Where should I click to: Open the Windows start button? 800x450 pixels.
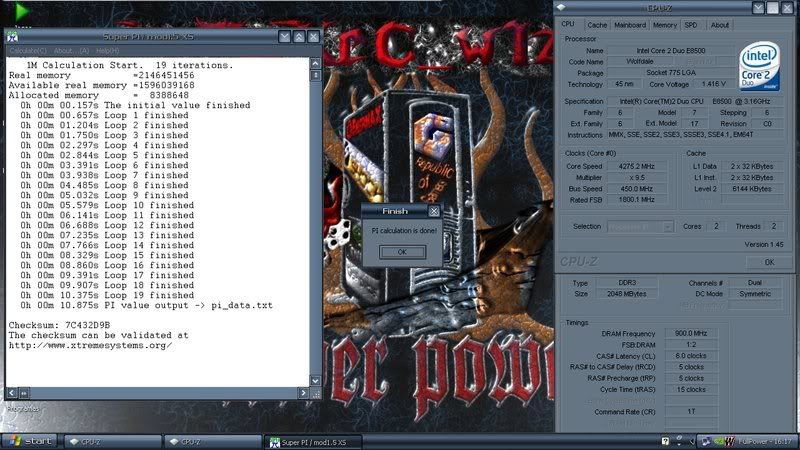pyautogui.click(x=29, y=441)
